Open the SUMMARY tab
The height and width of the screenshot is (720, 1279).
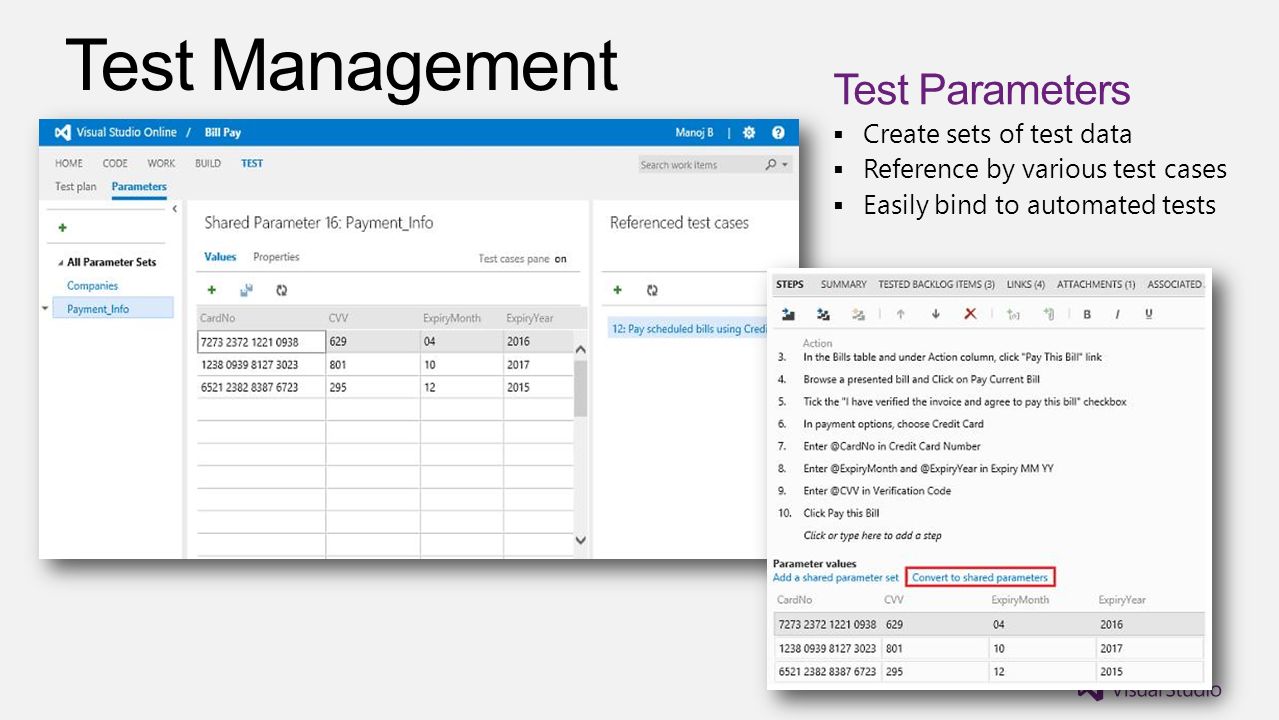(x=844, y=284)
